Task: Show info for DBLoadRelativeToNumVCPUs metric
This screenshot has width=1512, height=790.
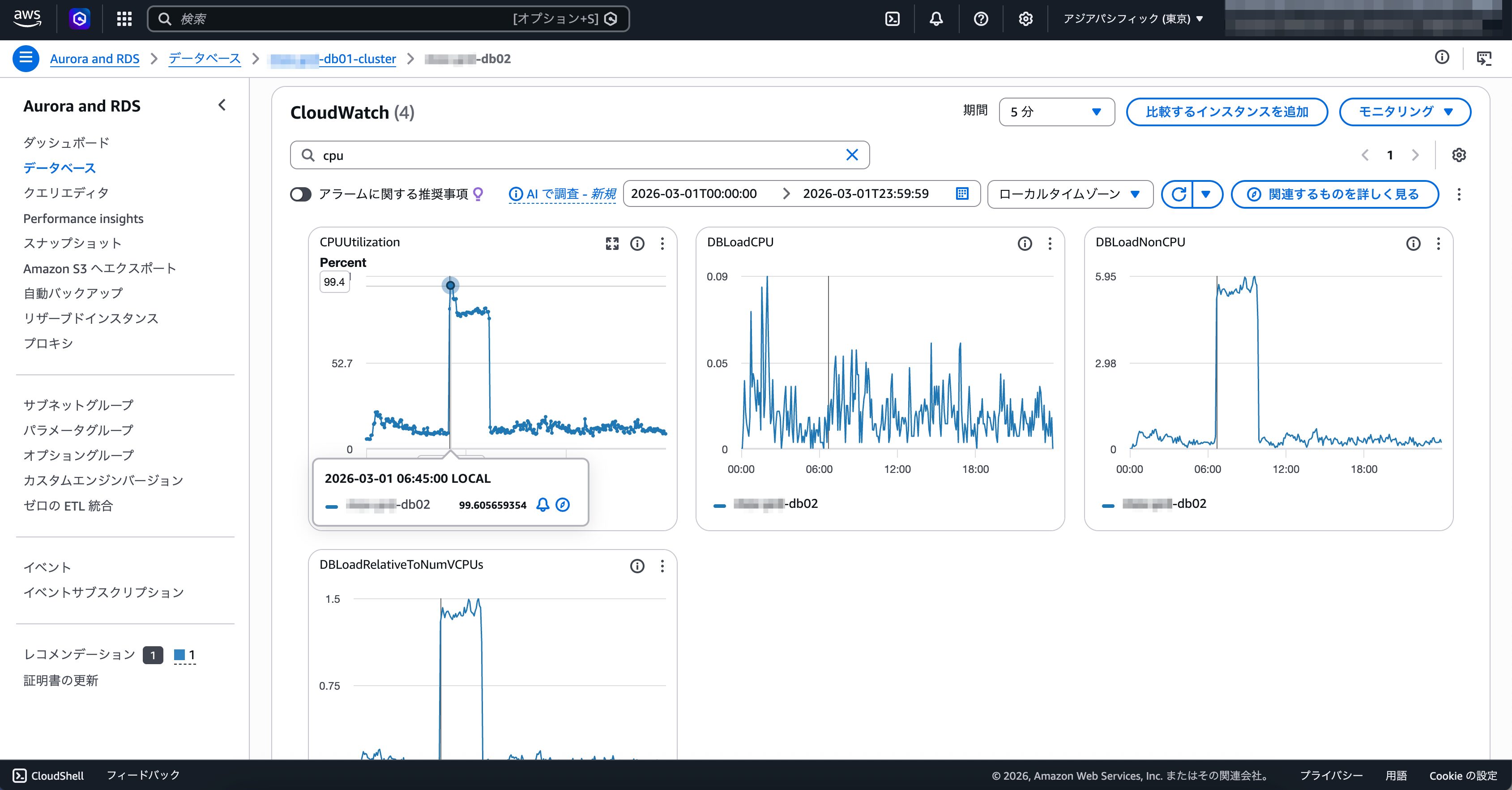Action: tap(637, 566)
